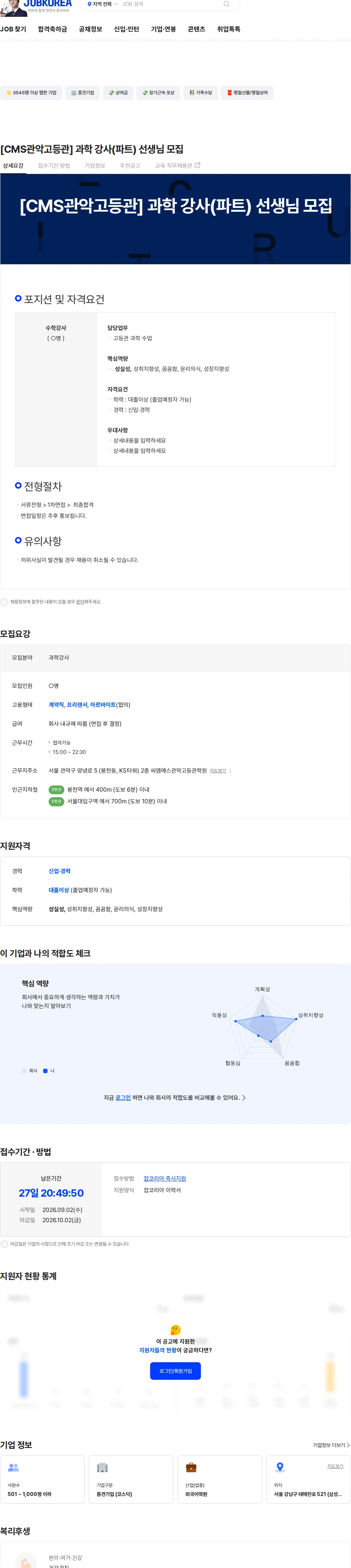Open the JOB 찾기 menu

tap(13, 29)
